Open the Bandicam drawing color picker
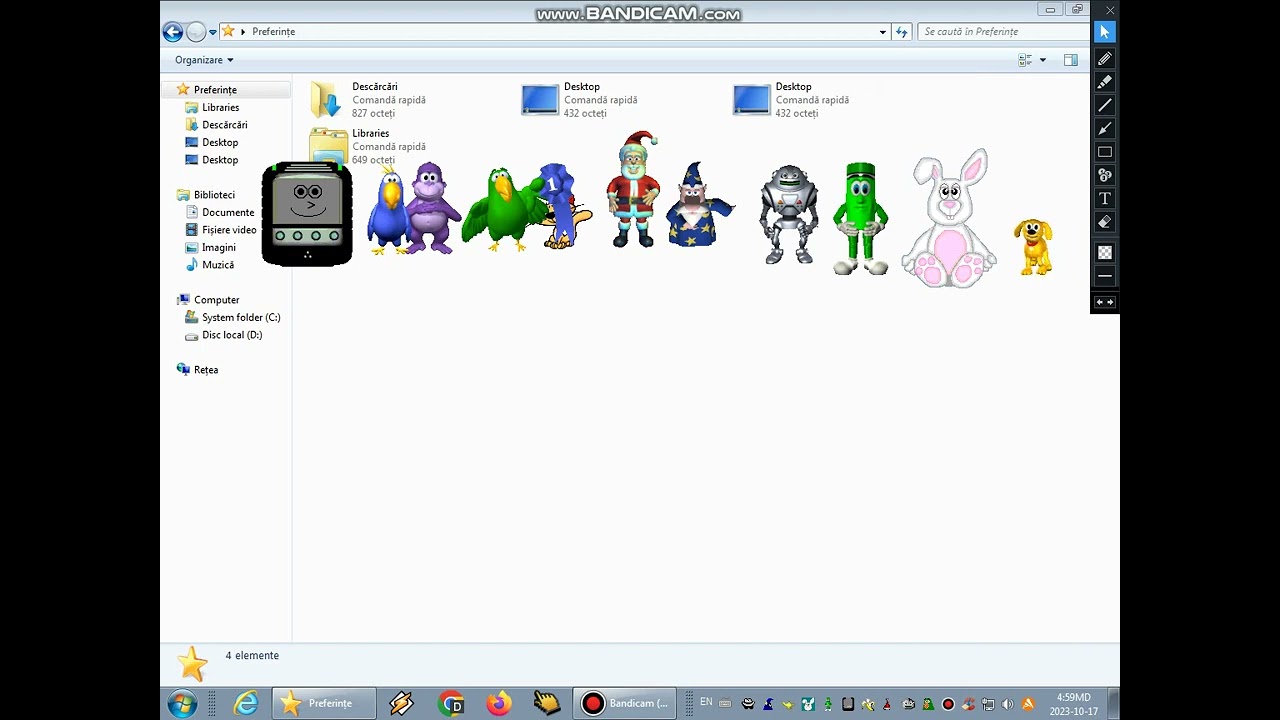 (x=1104, y=252)
